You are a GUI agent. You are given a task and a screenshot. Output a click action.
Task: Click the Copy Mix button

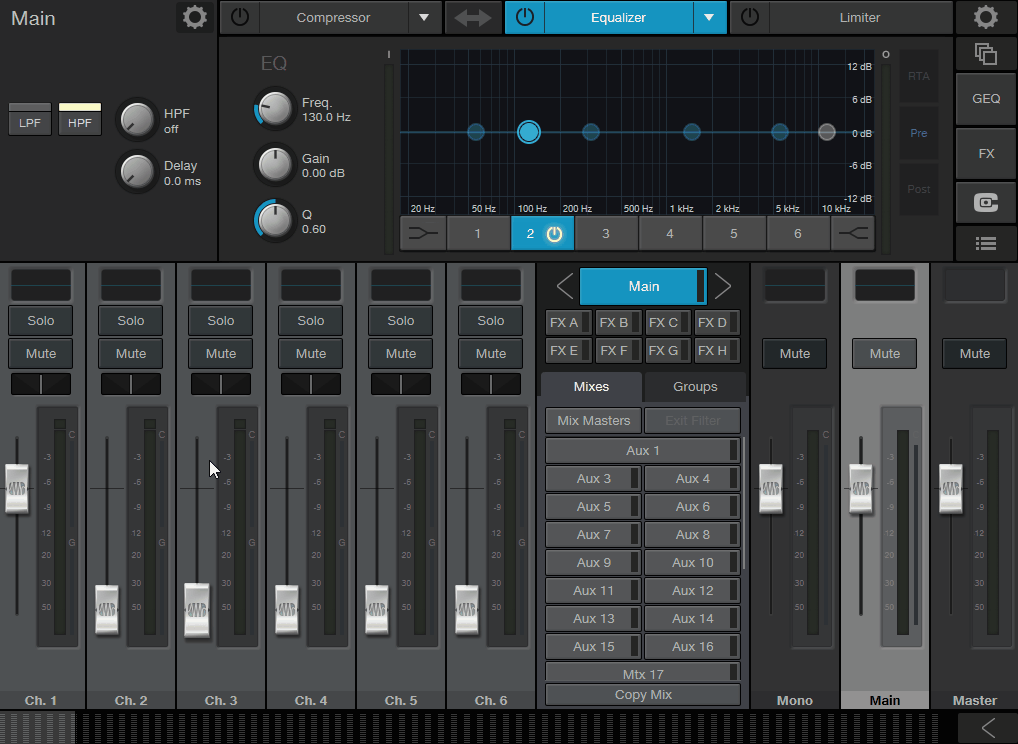pos(643,695)
